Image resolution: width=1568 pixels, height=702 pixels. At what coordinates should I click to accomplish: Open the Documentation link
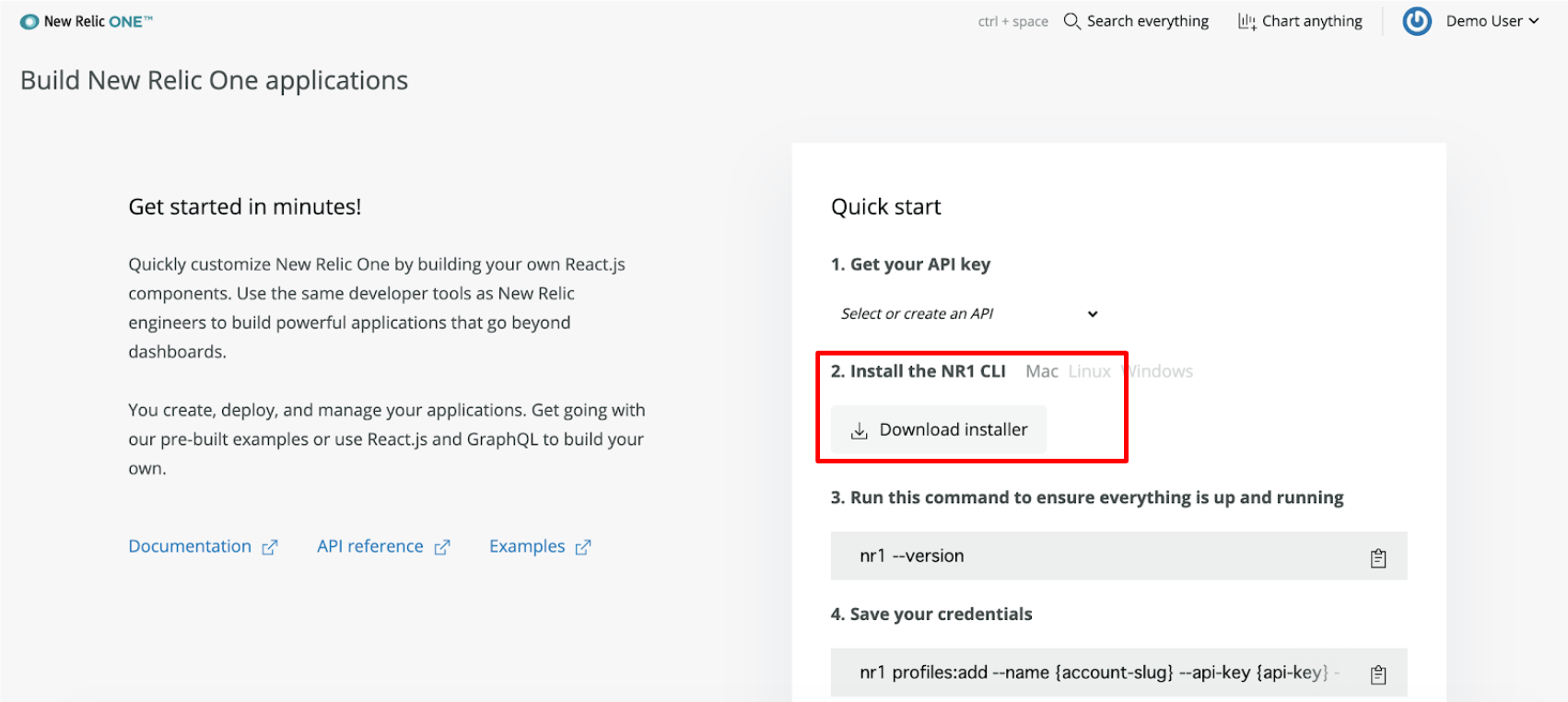click(x=190, y=546)
